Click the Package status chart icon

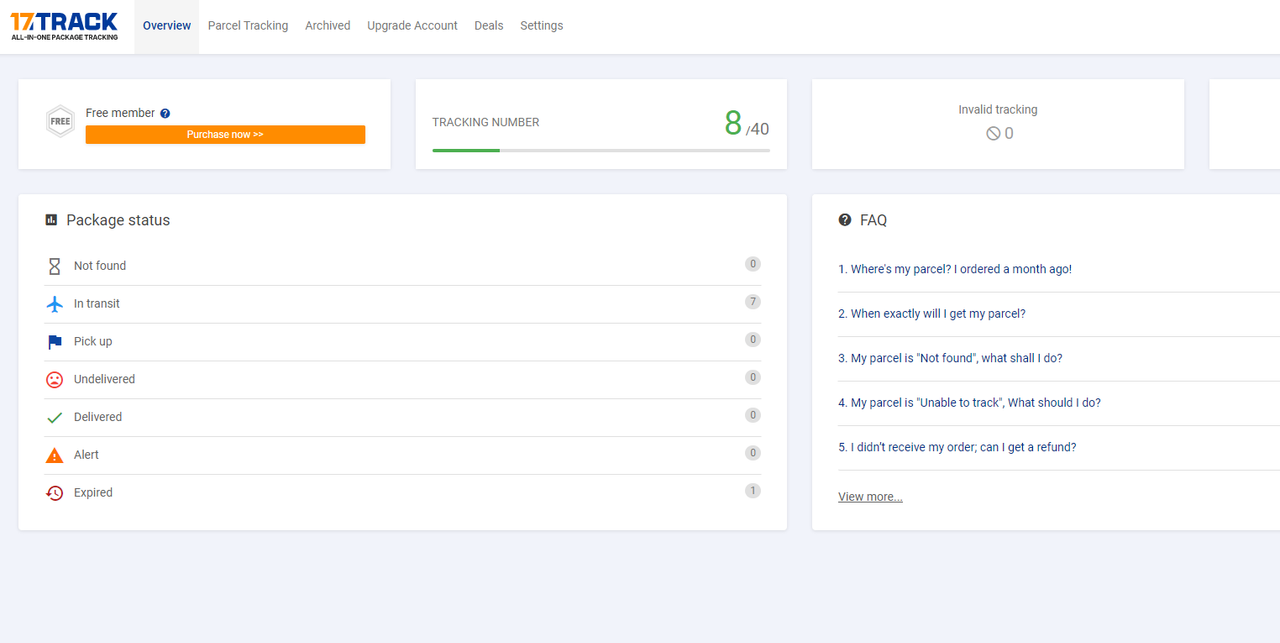click(51, 220)
